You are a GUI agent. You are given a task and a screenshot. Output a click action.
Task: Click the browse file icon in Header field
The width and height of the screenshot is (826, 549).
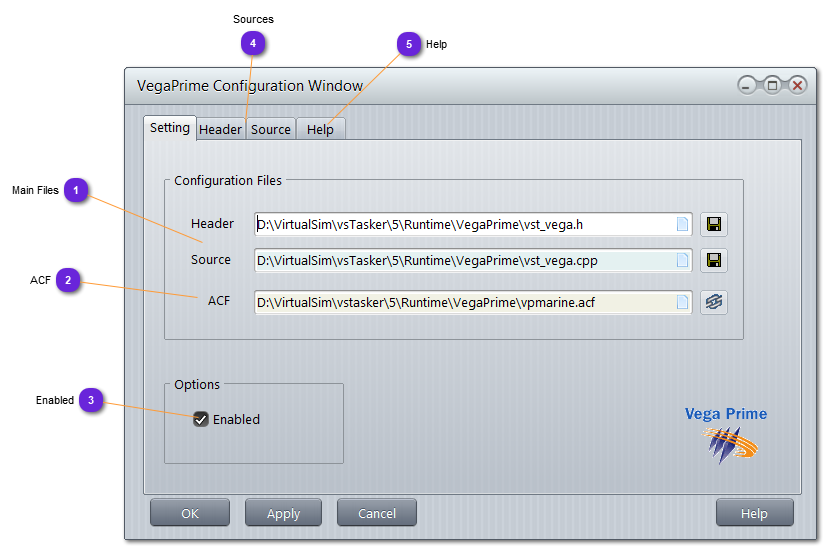pyautogui.click(x=682, y=225)
